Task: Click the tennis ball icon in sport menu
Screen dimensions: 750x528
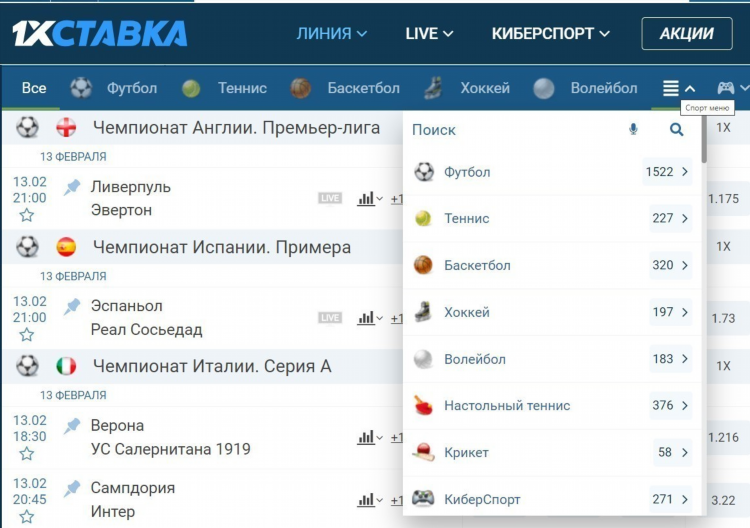Action: pyautogui.click(x=423, y=218)
